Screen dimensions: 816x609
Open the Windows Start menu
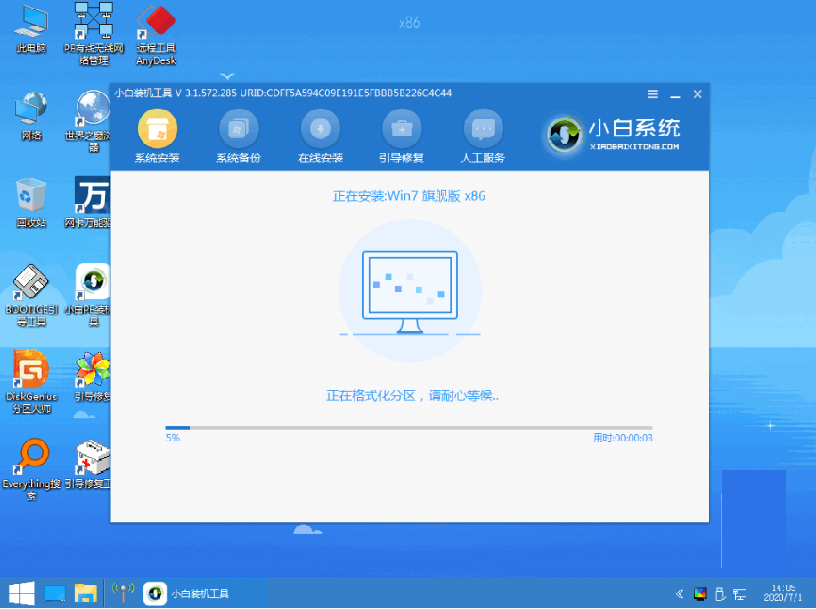22,593
